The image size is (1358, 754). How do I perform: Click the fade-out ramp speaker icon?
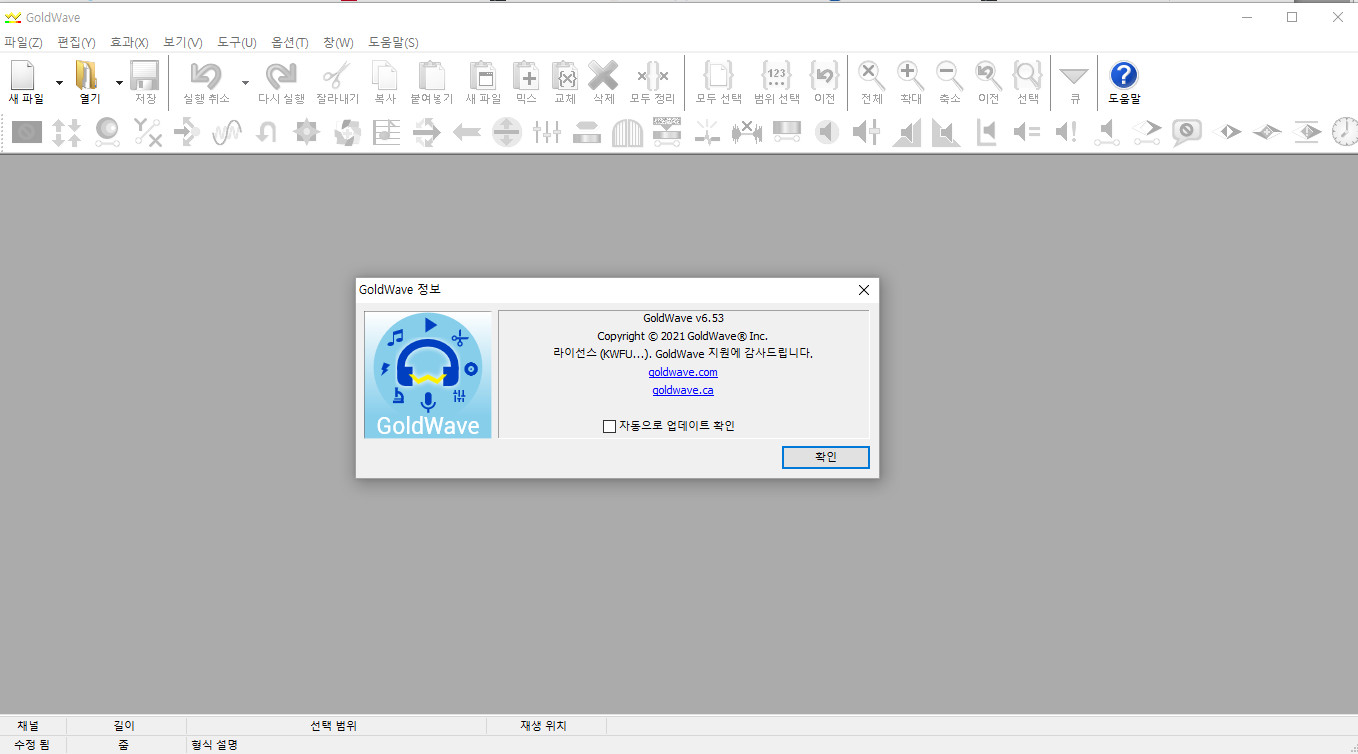(x=946, y=131)
